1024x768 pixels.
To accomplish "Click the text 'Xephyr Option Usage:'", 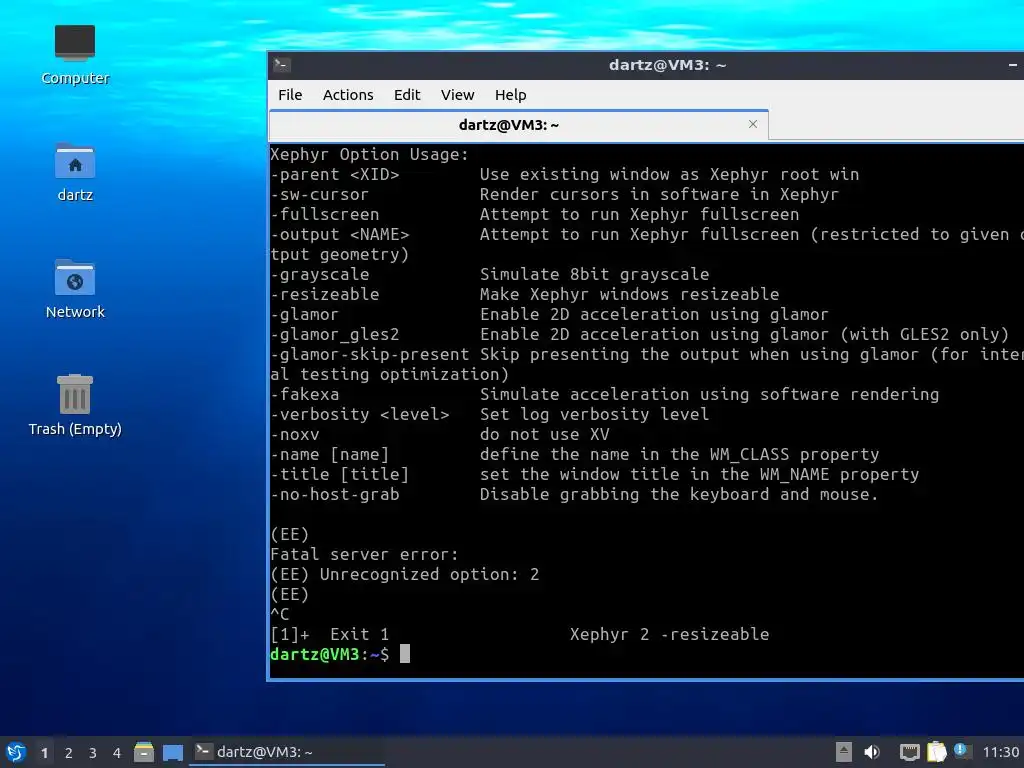I will coord(370,155).
